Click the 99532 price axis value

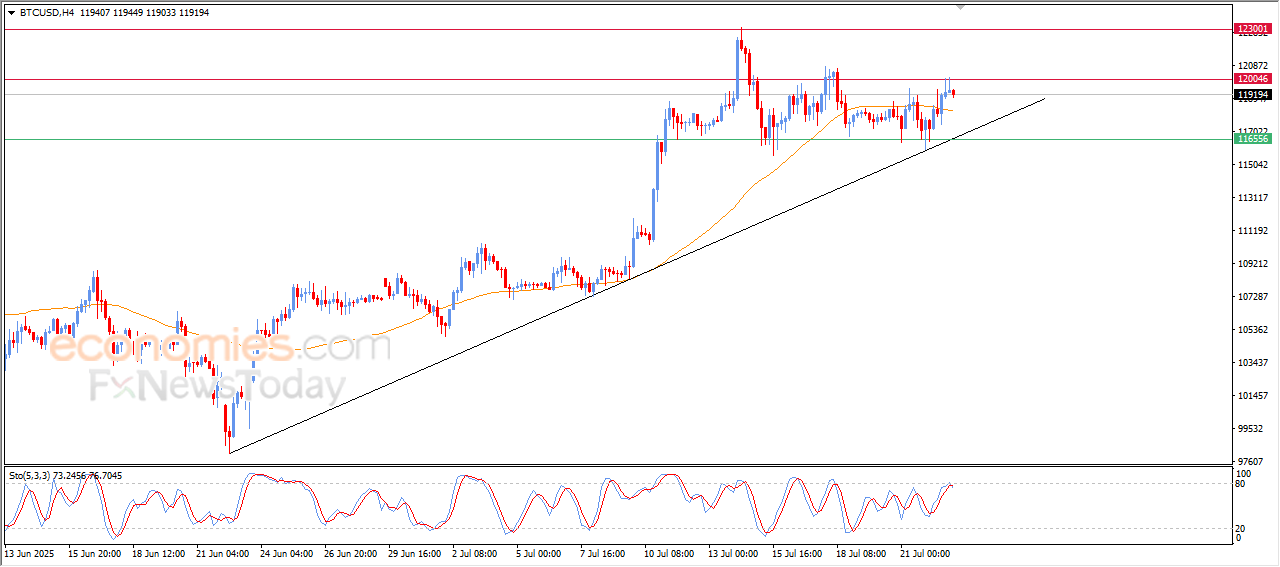pyautogui.click(x=1251, y=428)
